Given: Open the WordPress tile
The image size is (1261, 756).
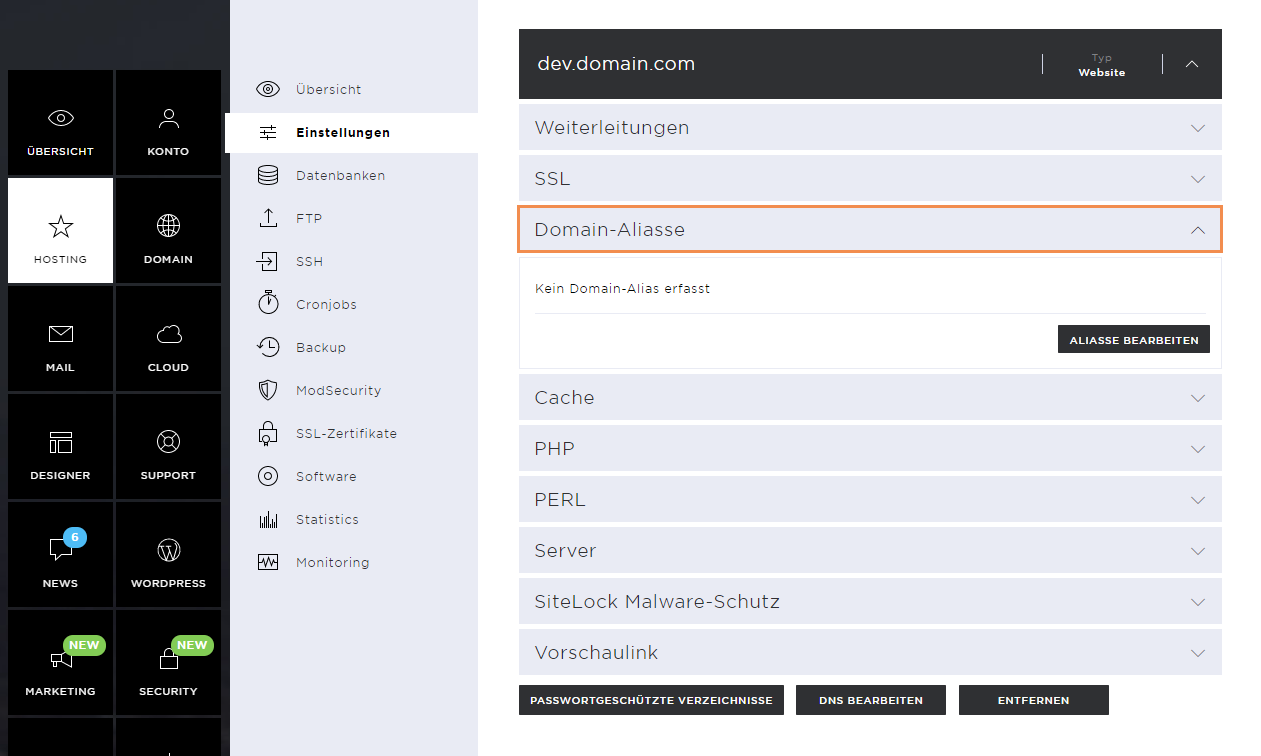Looking at the screenshot, I should tap(168, 555).
